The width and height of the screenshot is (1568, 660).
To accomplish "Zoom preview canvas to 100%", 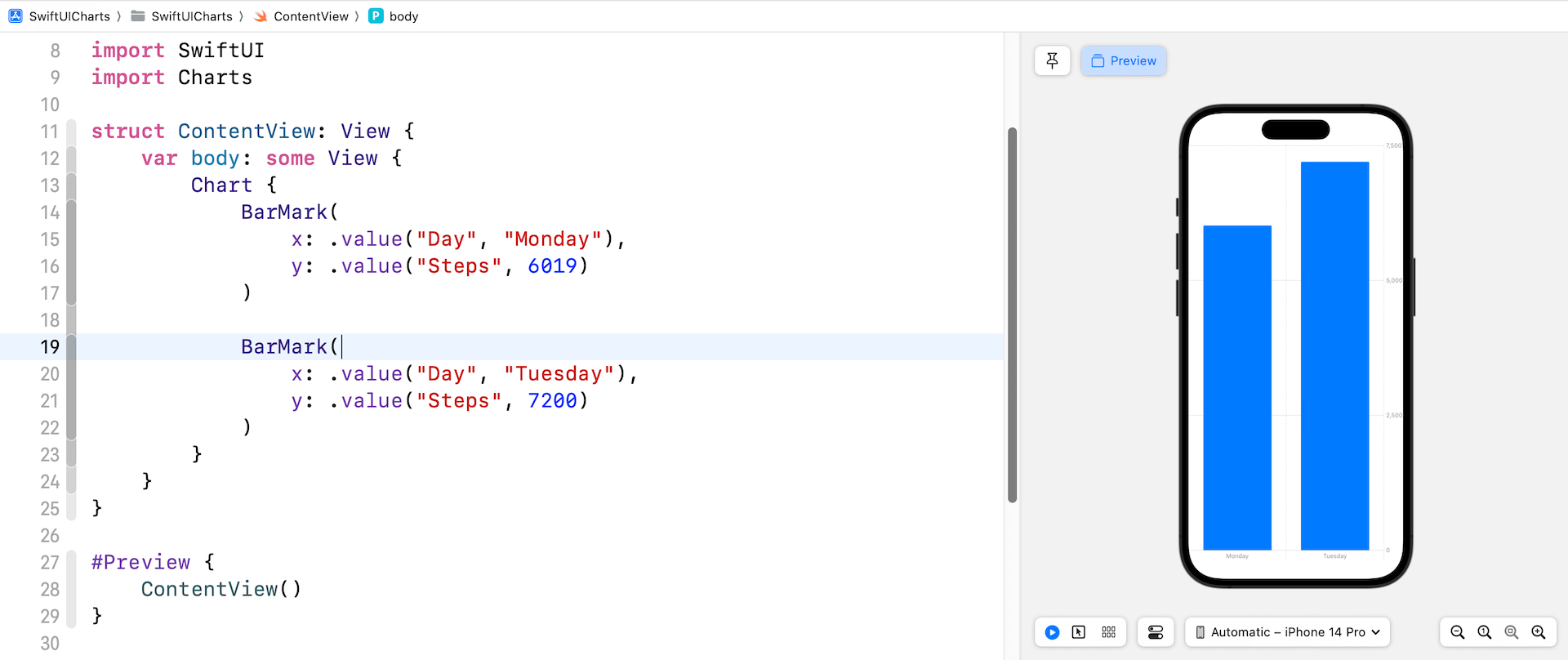I will 1485,632.
